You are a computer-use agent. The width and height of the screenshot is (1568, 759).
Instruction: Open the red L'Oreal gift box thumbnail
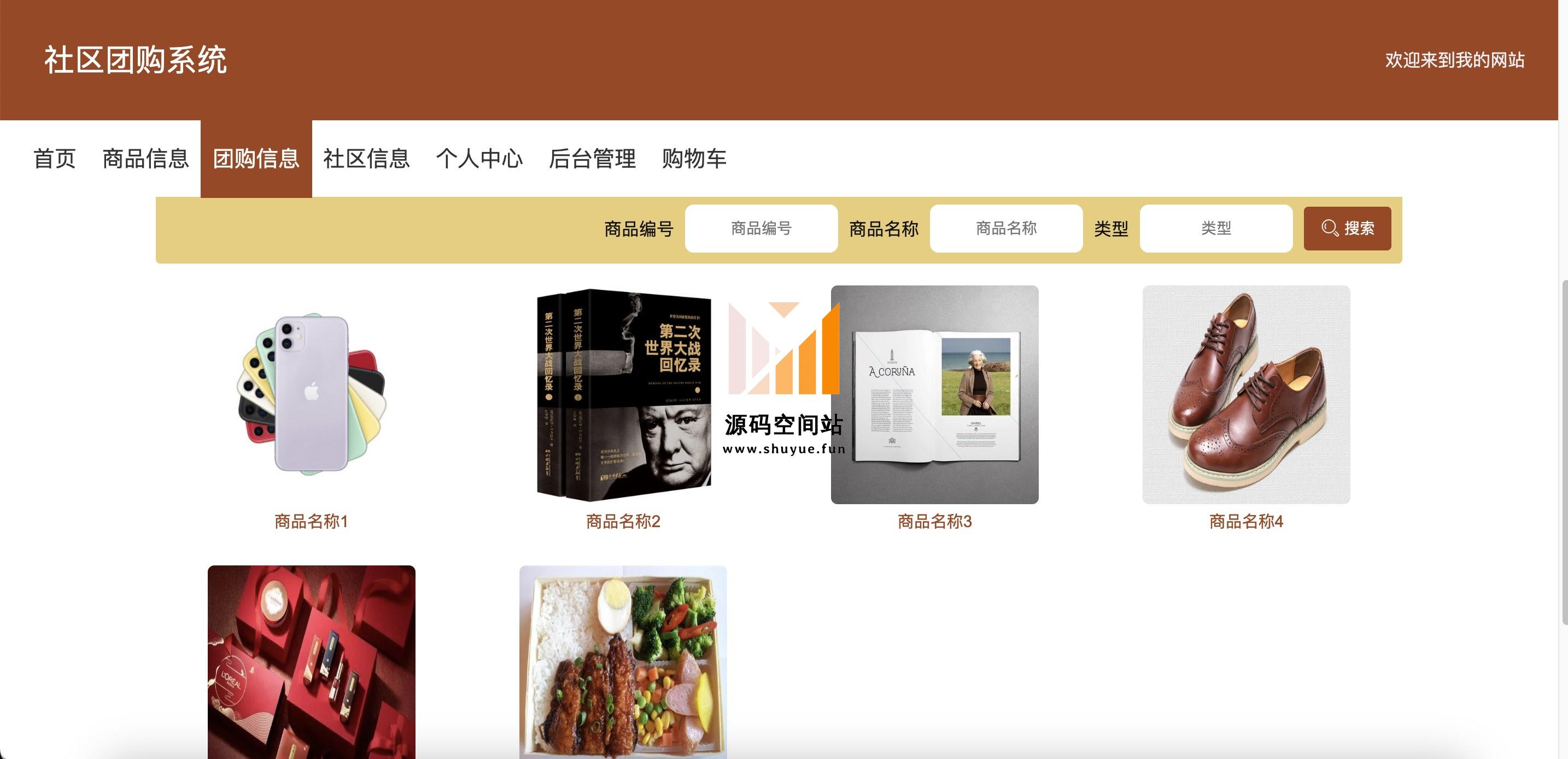pyautogui.click(x=312, y=662)
